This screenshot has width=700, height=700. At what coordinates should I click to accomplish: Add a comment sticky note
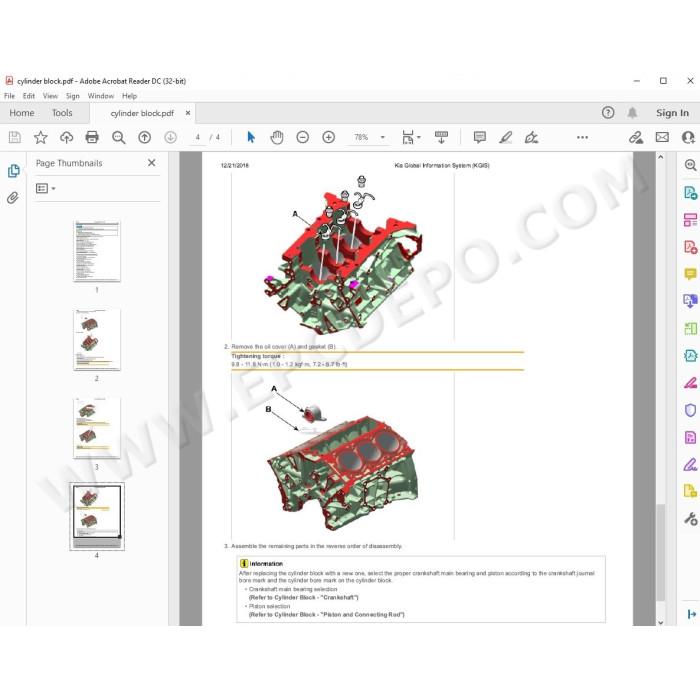pos(479,137)
